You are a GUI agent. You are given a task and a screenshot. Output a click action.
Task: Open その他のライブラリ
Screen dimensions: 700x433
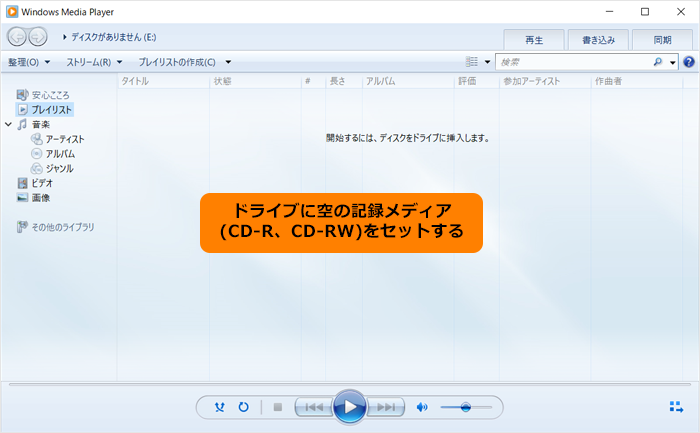[63, 227]
